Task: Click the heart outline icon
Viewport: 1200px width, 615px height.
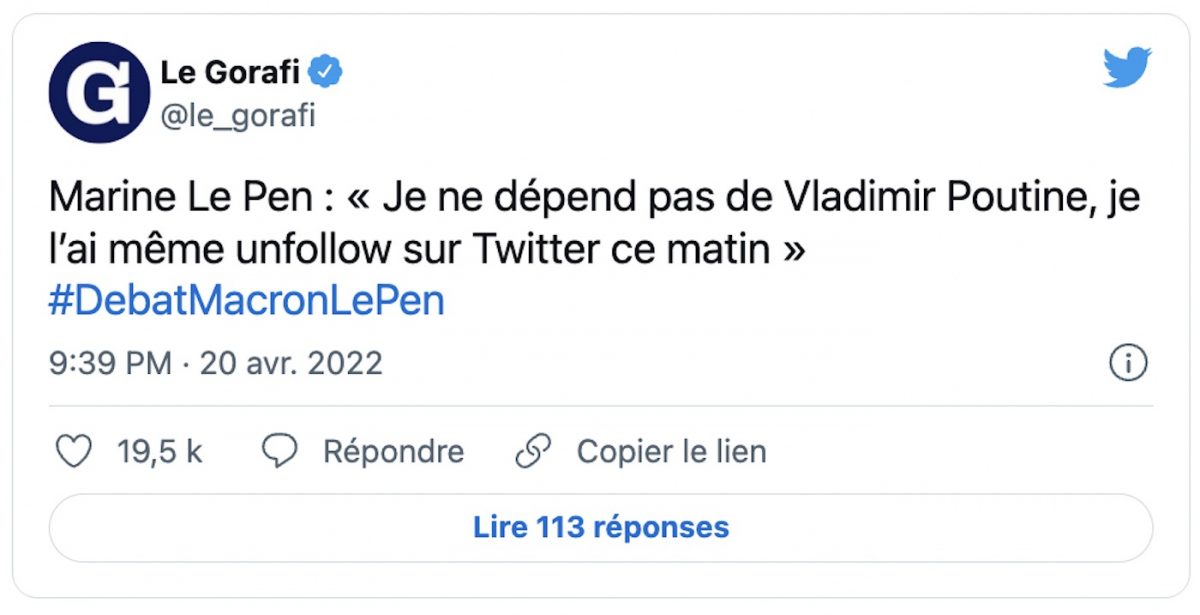Action: coord(75,451)
